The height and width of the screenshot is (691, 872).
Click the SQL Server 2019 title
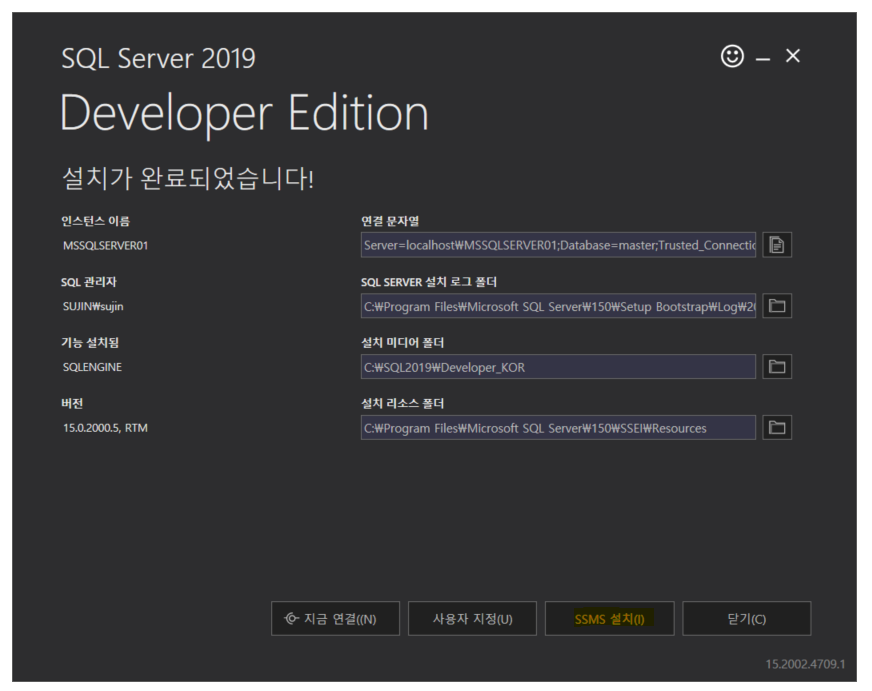point(158,58)
